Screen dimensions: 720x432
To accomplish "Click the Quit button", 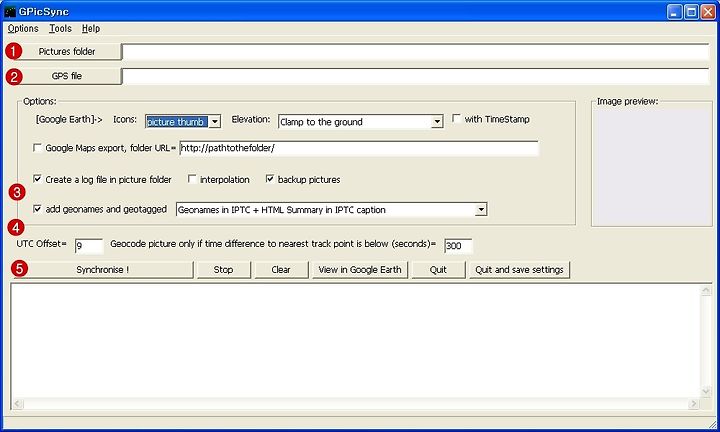I will click(x=438, y=270).
